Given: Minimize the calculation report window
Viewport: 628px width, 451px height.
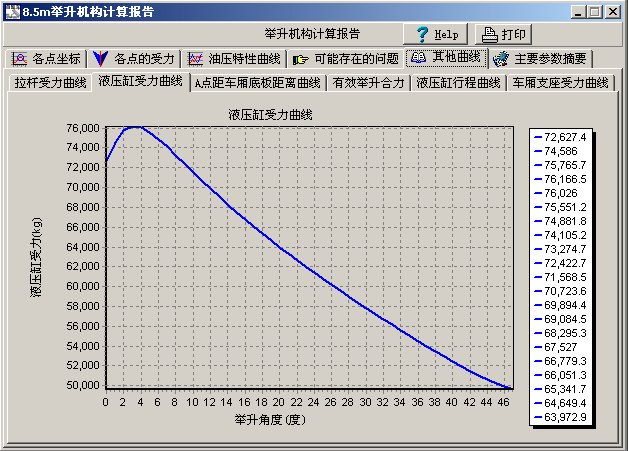Looking at the screenshot, I should tap(578, 12).
